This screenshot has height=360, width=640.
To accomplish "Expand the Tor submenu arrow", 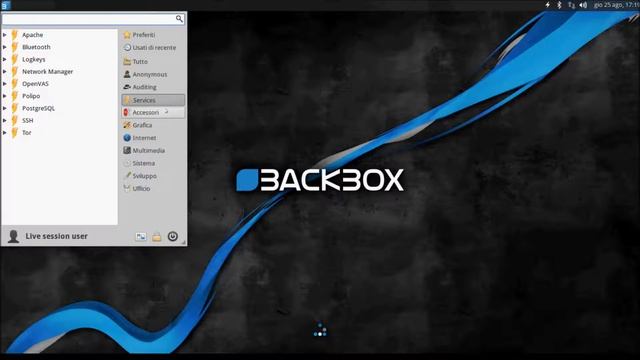I will point(4,133).
